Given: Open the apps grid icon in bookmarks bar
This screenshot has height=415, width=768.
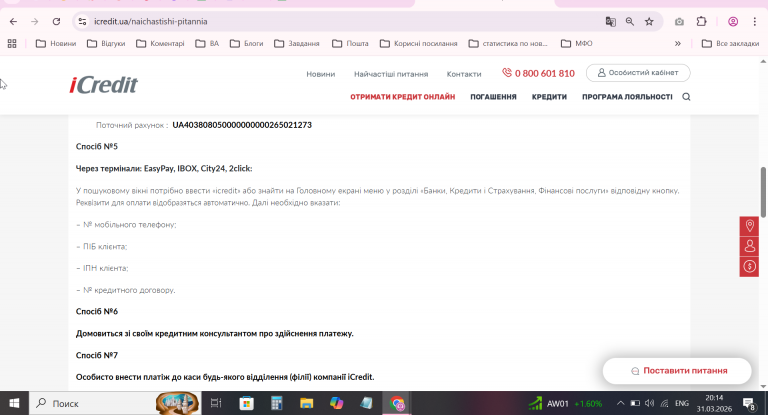Looking at the screenshot, I should (x=12, y=44).
